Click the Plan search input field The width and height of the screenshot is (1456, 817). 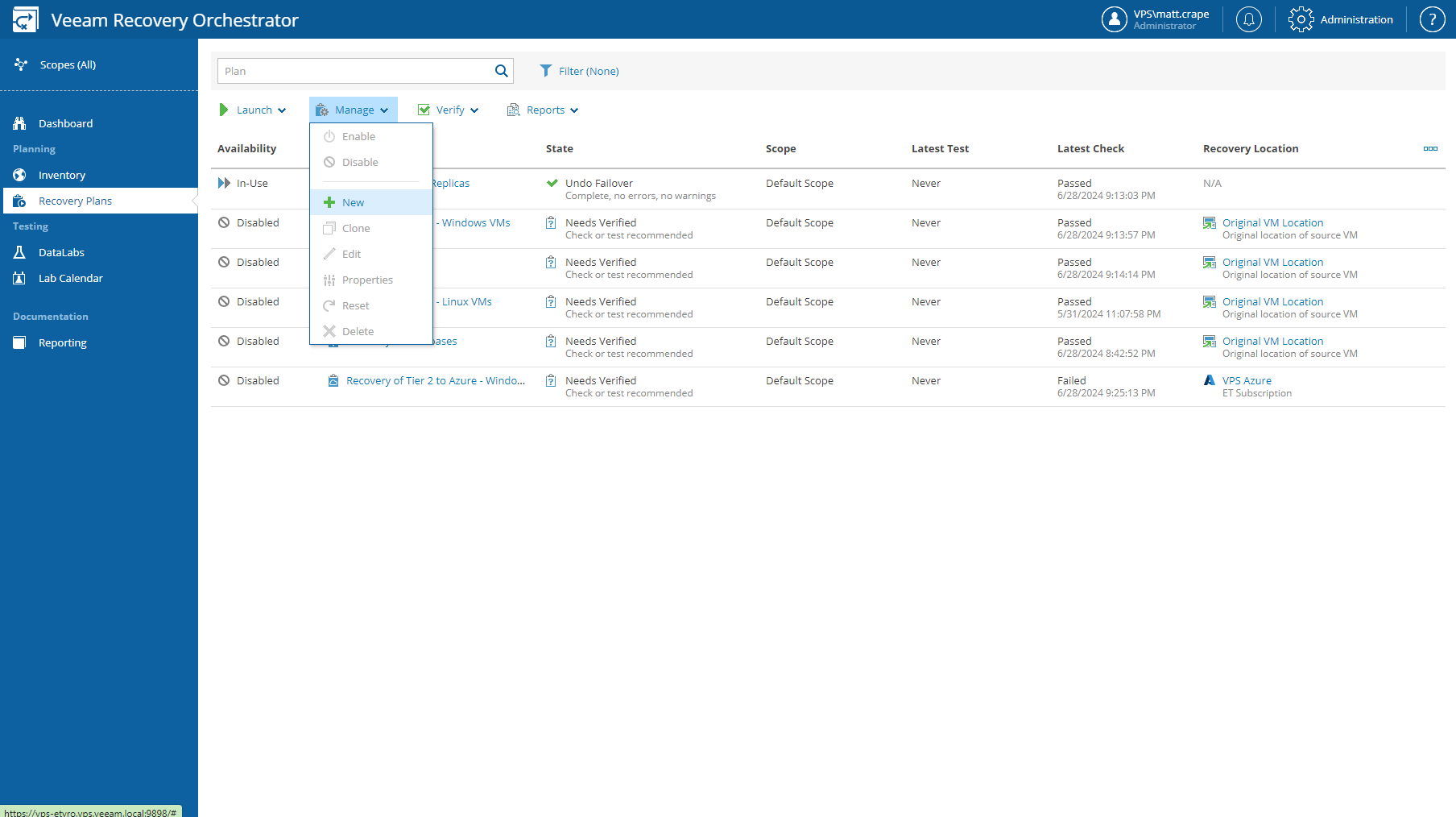point(354,71)
